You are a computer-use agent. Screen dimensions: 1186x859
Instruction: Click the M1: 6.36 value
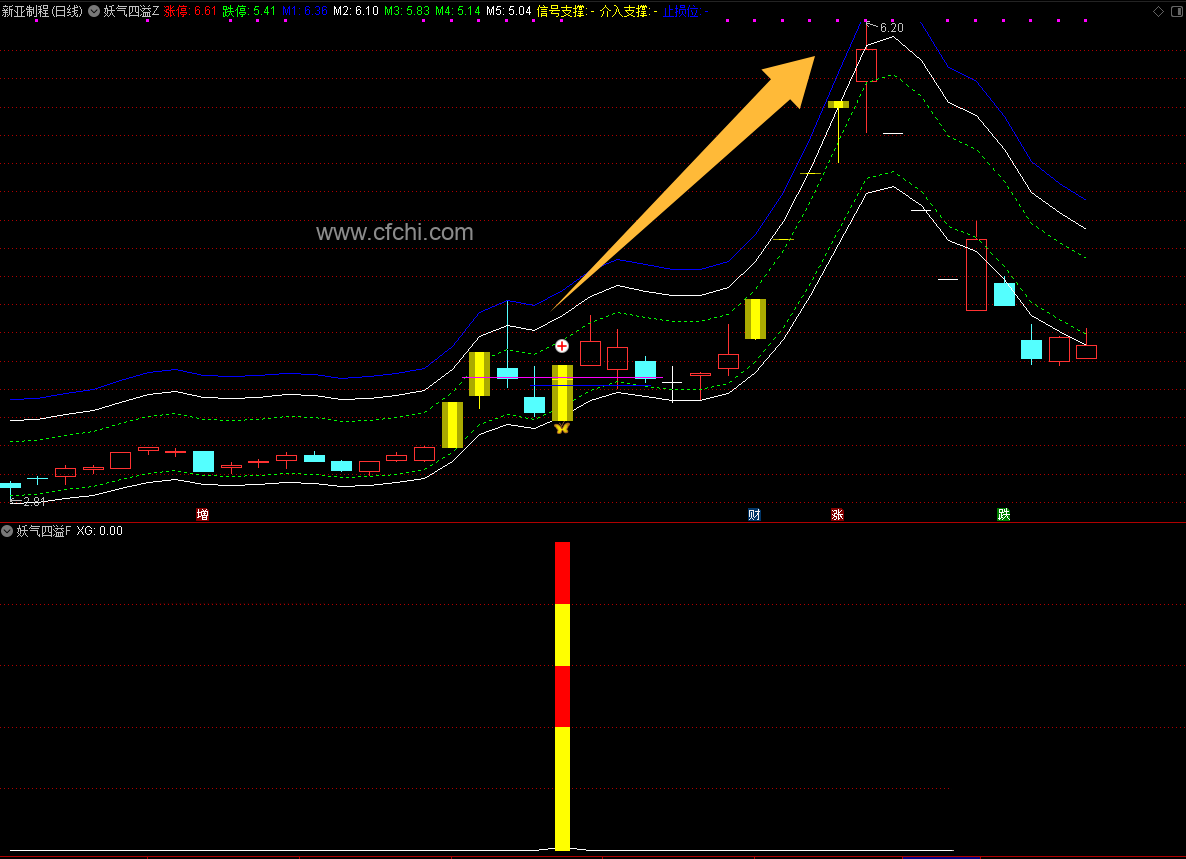[x=305, y=11]
